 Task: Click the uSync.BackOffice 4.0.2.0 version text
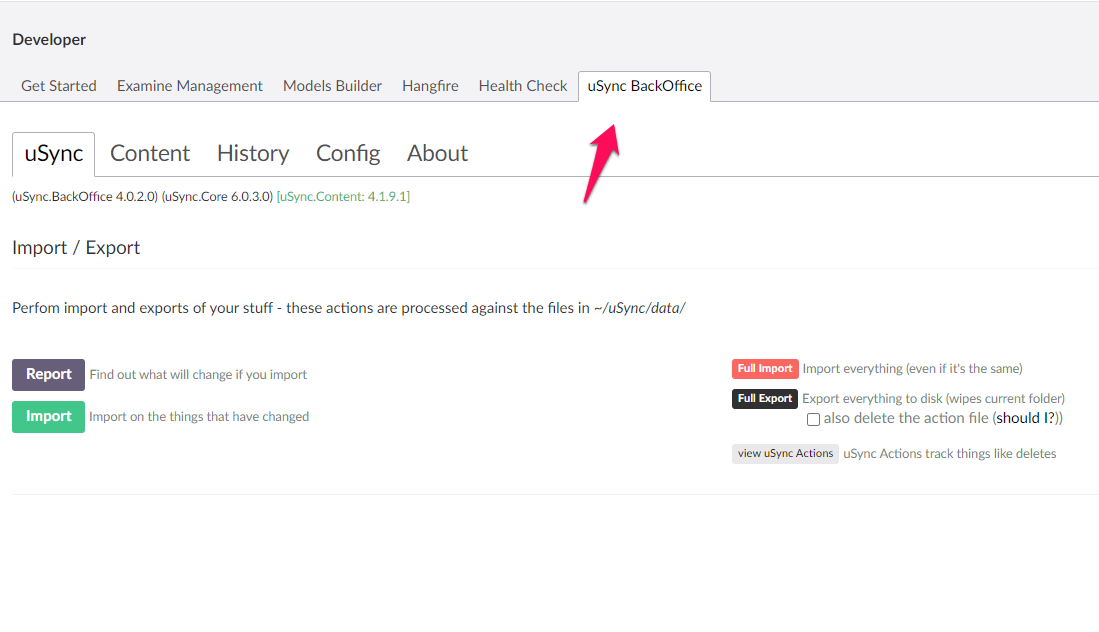[x=85, y=197]
